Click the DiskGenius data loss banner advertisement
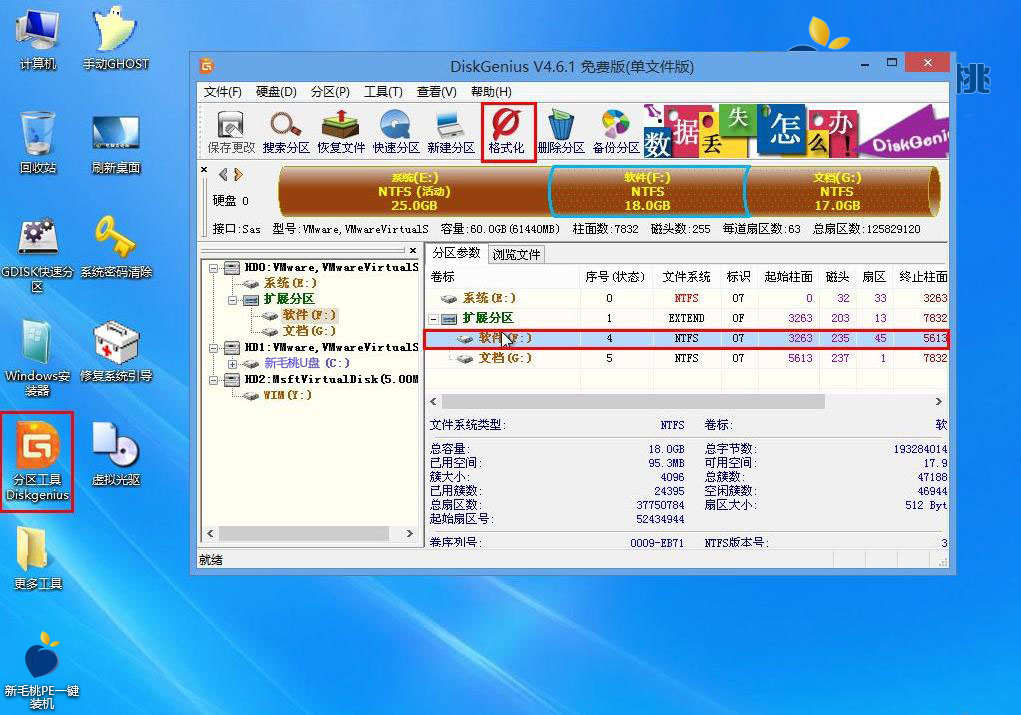The width and height of the screenshot is (1021, 715). tap(796, 131)
